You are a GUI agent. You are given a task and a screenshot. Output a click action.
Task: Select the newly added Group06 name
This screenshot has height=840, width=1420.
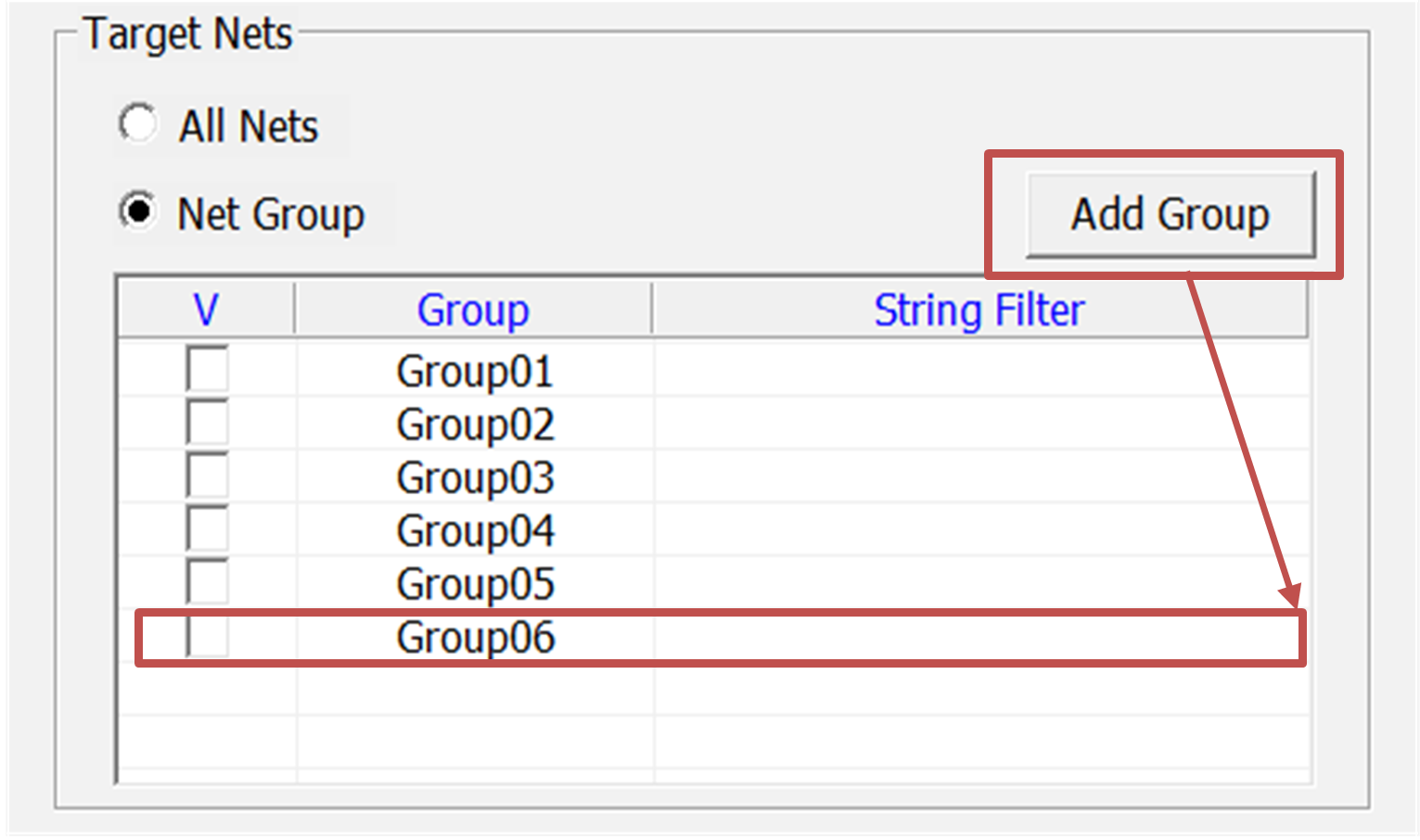click(x=475, y=638)
